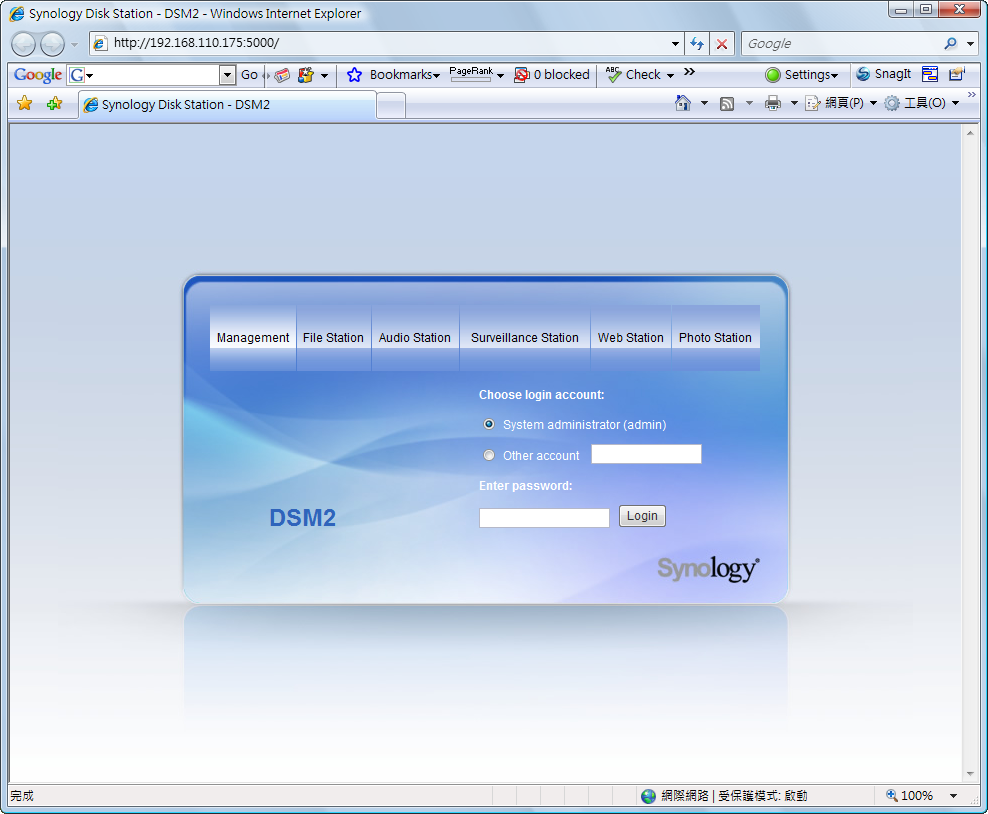Click the Google toolbar Go button

point(249,75)
